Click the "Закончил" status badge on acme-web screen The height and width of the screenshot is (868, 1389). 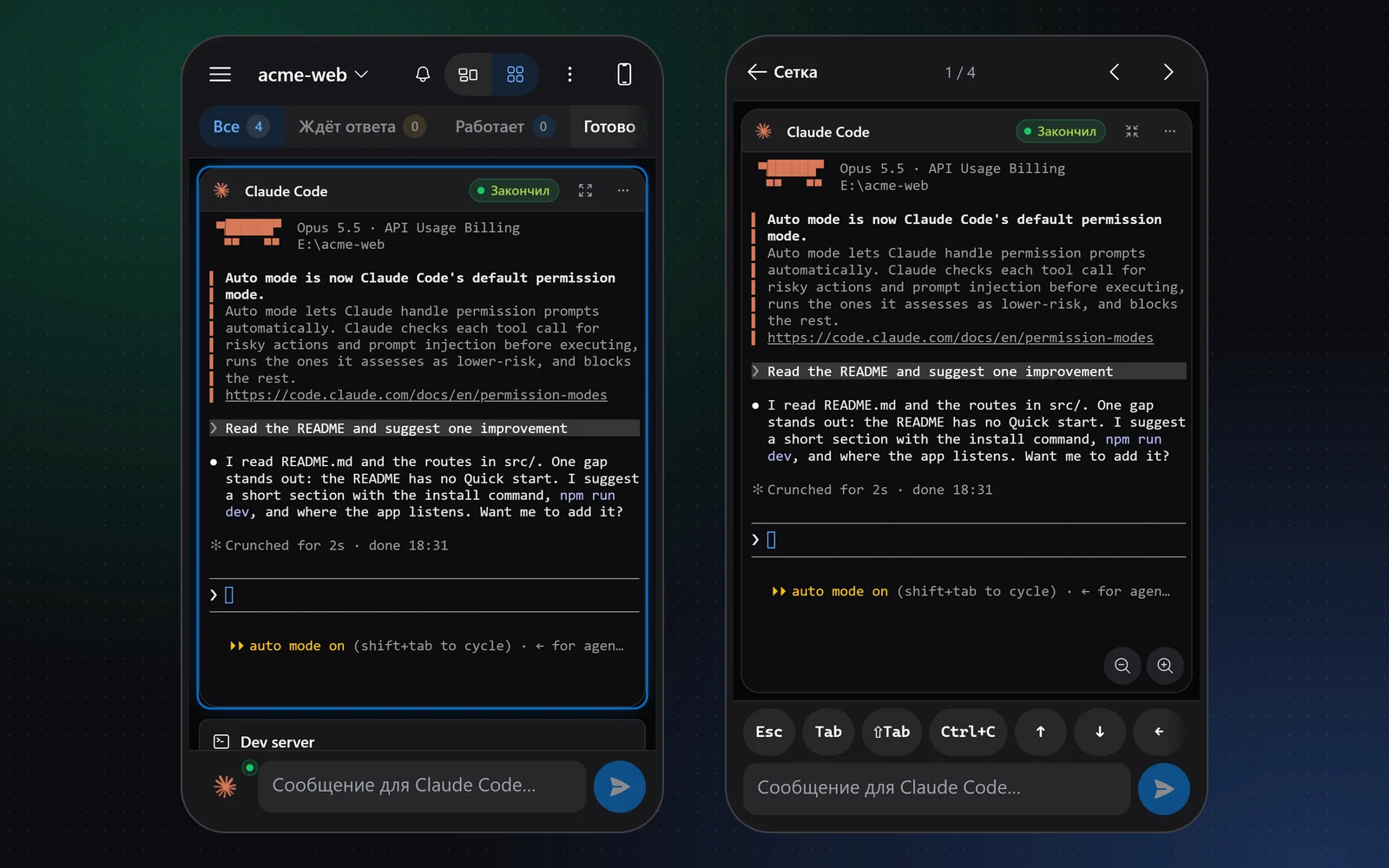[514, 191]
